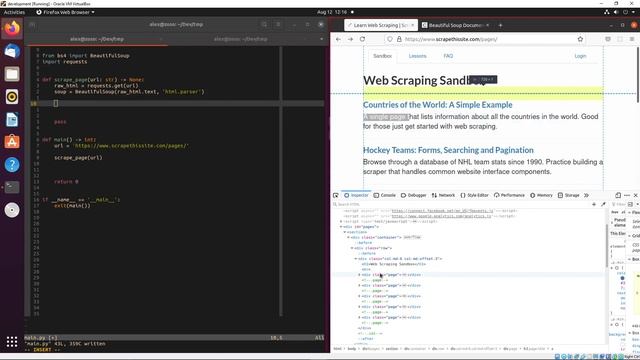Open the FAQ page link
The image size is (640, 360).
click(448, 56)
